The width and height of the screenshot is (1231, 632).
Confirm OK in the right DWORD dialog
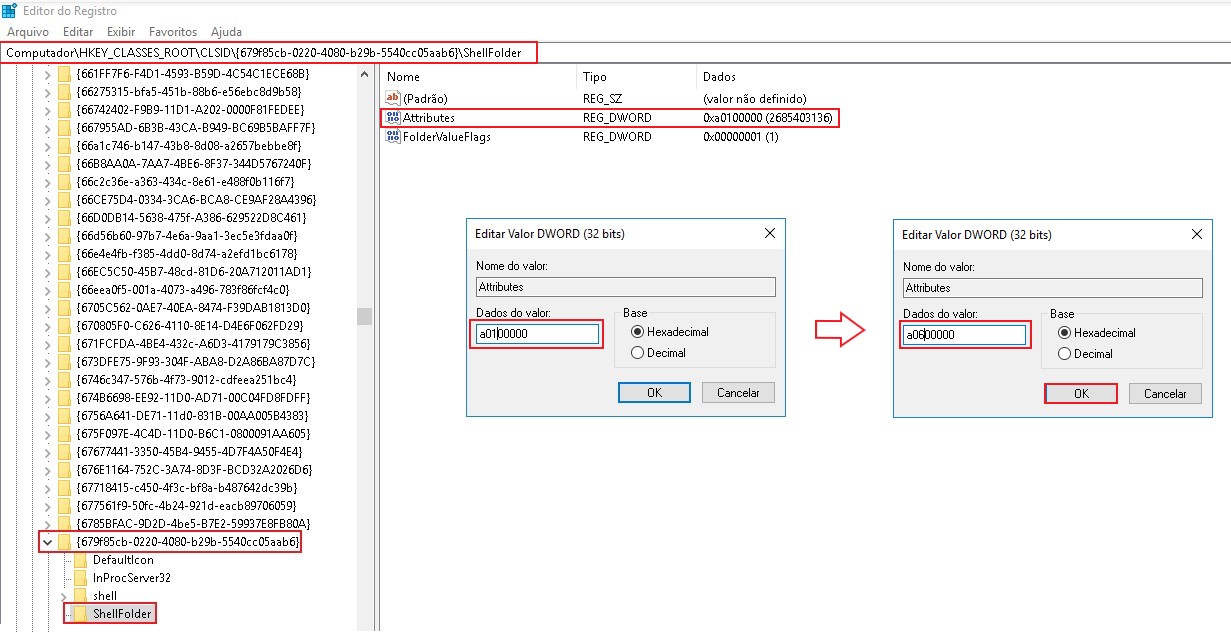[1081, 394]
